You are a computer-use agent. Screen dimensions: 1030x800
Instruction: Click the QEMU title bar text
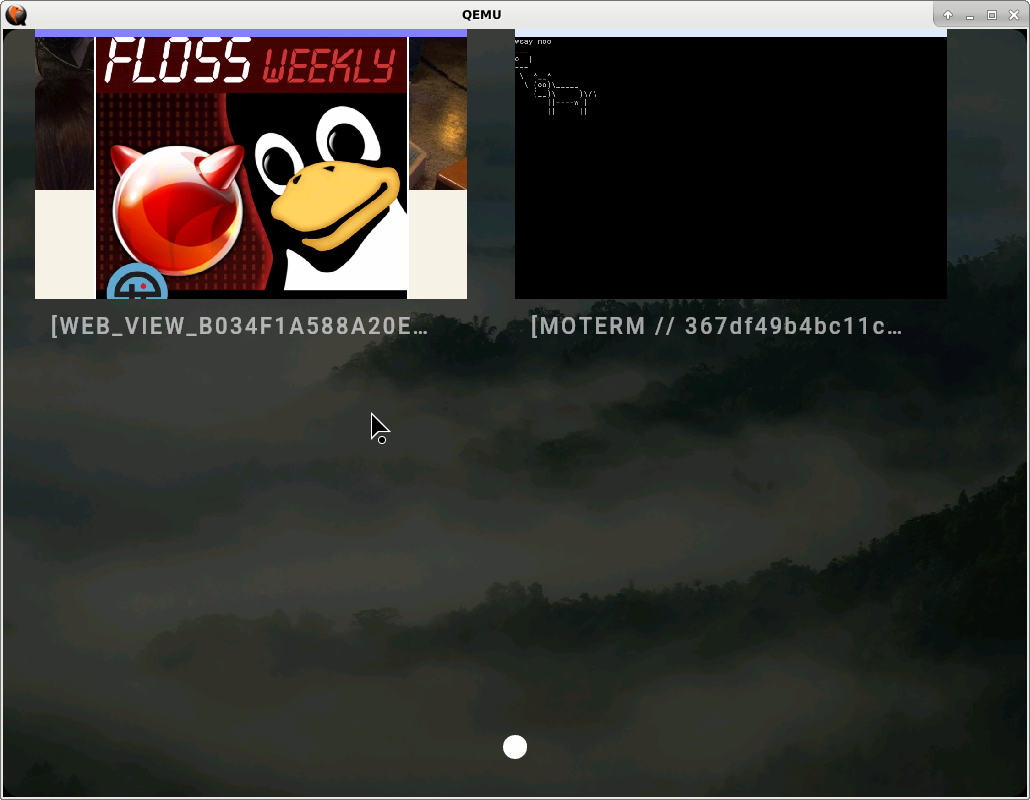(481, 15)
